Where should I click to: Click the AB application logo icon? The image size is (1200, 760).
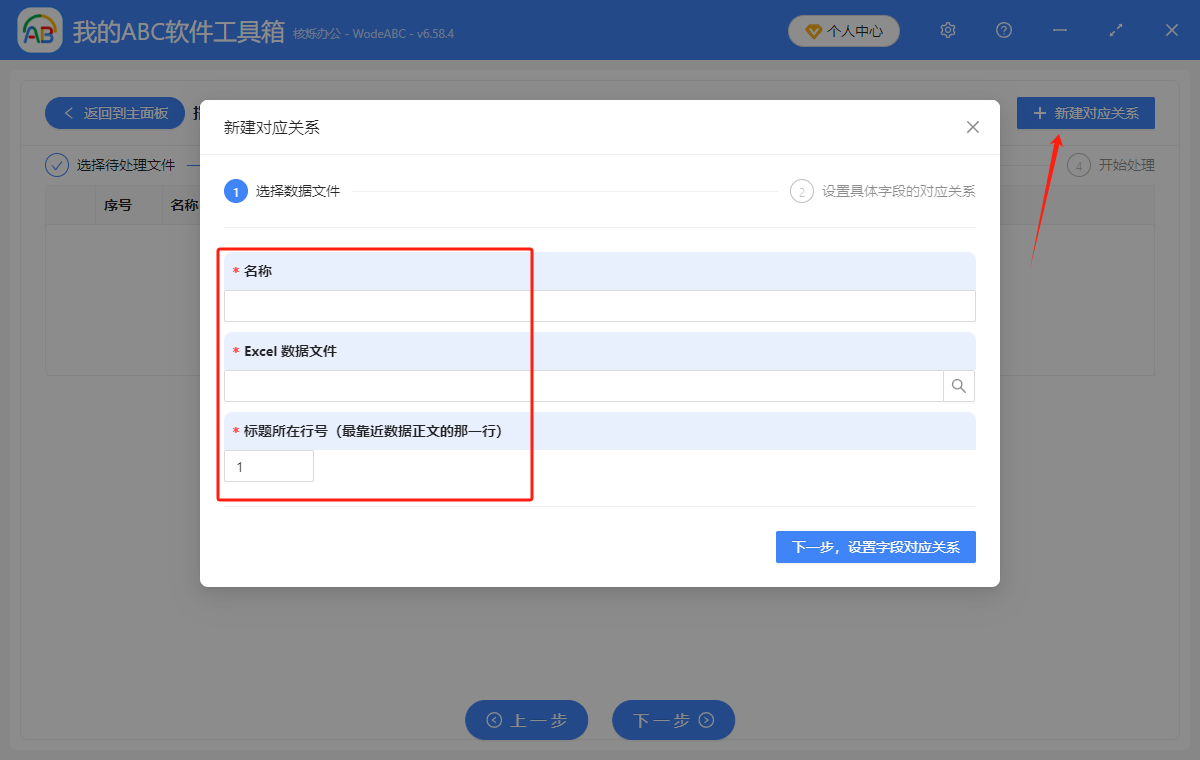pyautogui.click(x=39, y=30)
